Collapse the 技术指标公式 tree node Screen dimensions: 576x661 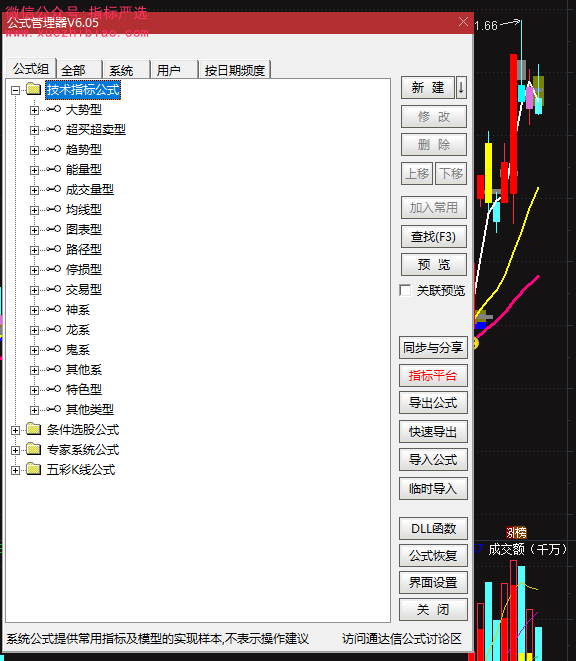click(x=16, y=90)
